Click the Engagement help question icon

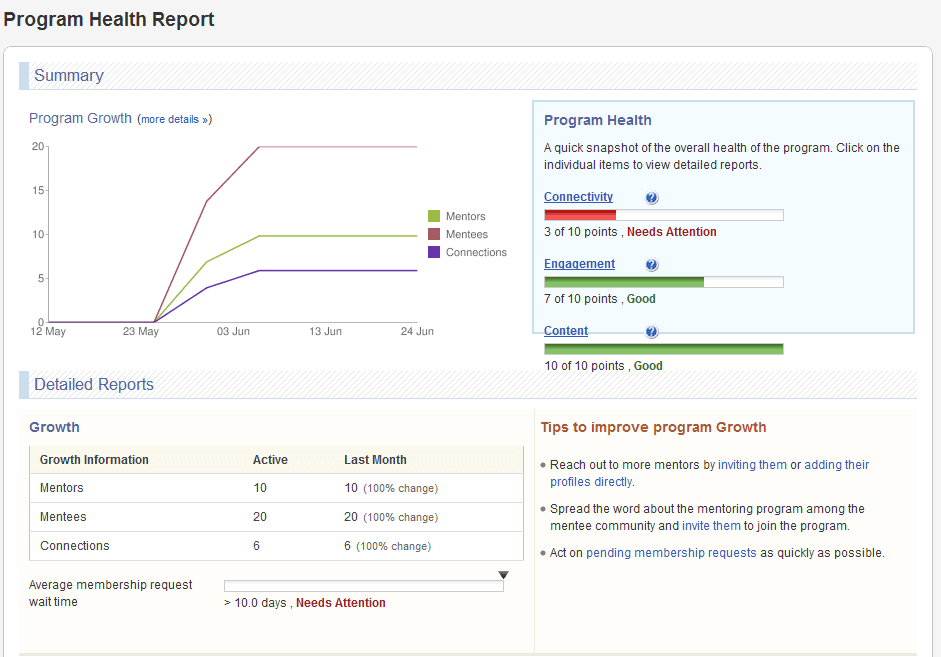click(x=652, y=265)
